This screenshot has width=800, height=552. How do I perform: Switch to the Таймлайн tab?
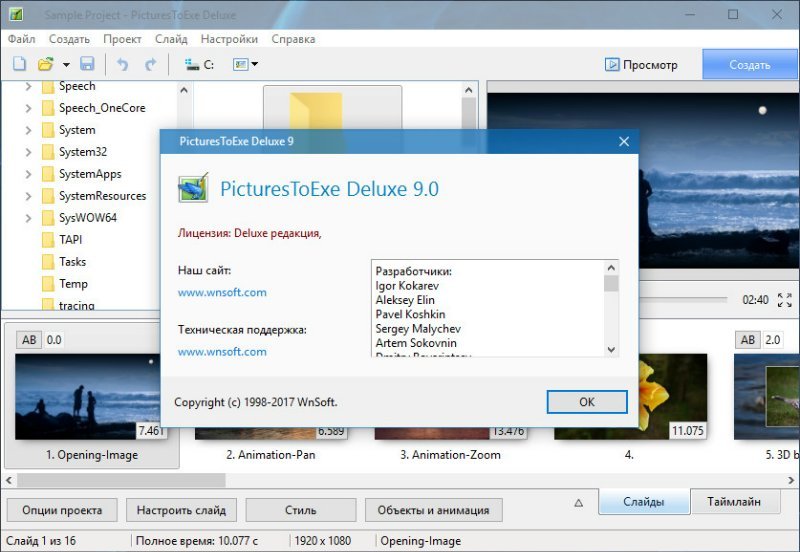tap(734, 501)
